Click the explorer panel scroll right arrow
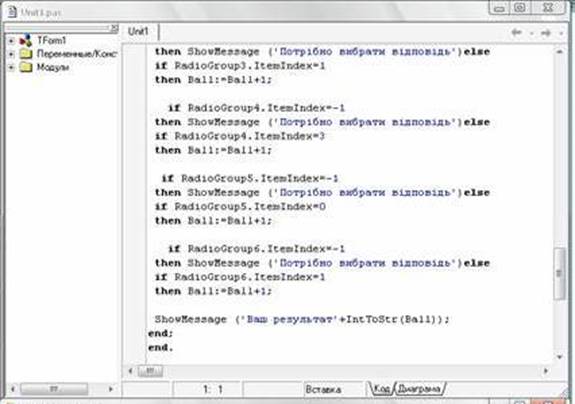The height and width of the screenshot is (404, 575). click(111, 389)
